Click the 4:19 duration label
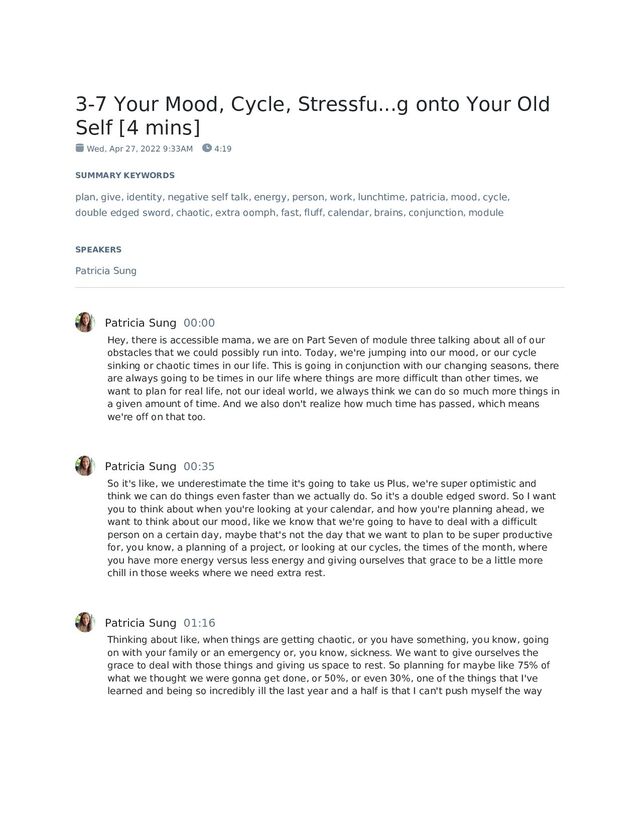The width and height of the screenshot is (640, 828). (x=223, y=149)
